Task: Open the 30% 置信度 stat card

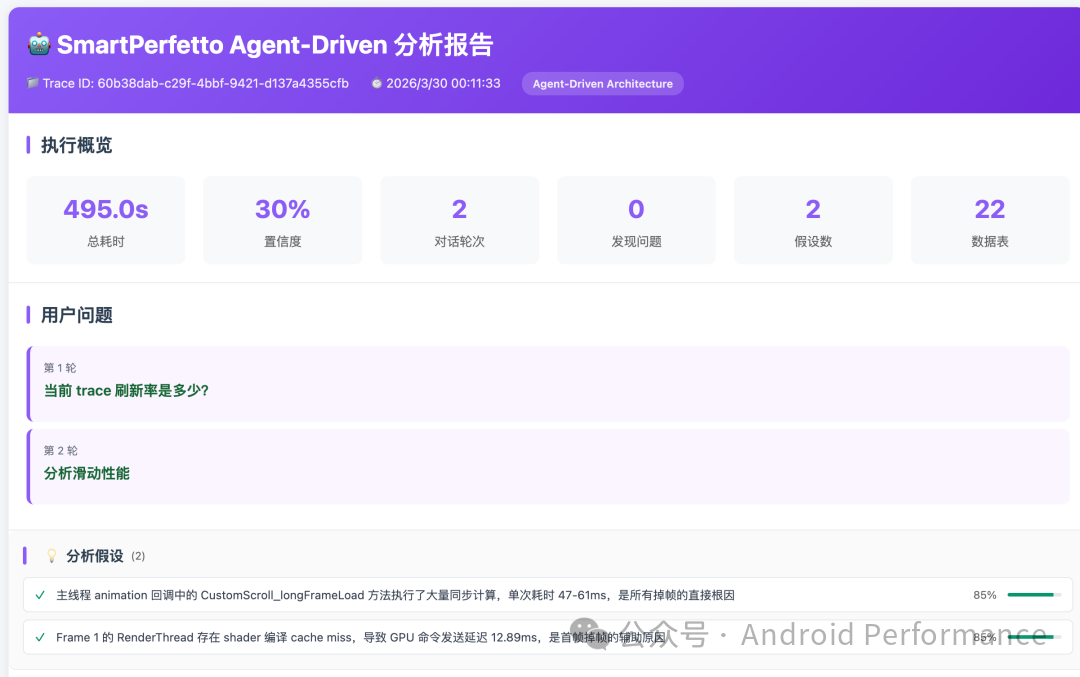Action: point(282,220)
